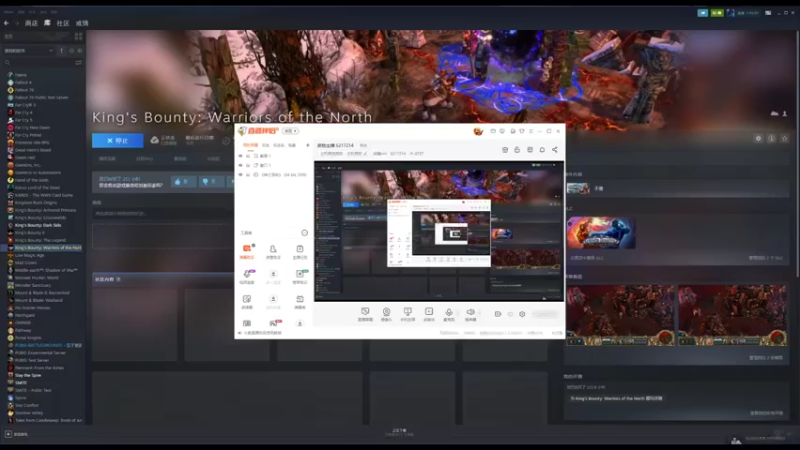
Task: Open the library collection filter dropdown
Action: click(29, 51)
